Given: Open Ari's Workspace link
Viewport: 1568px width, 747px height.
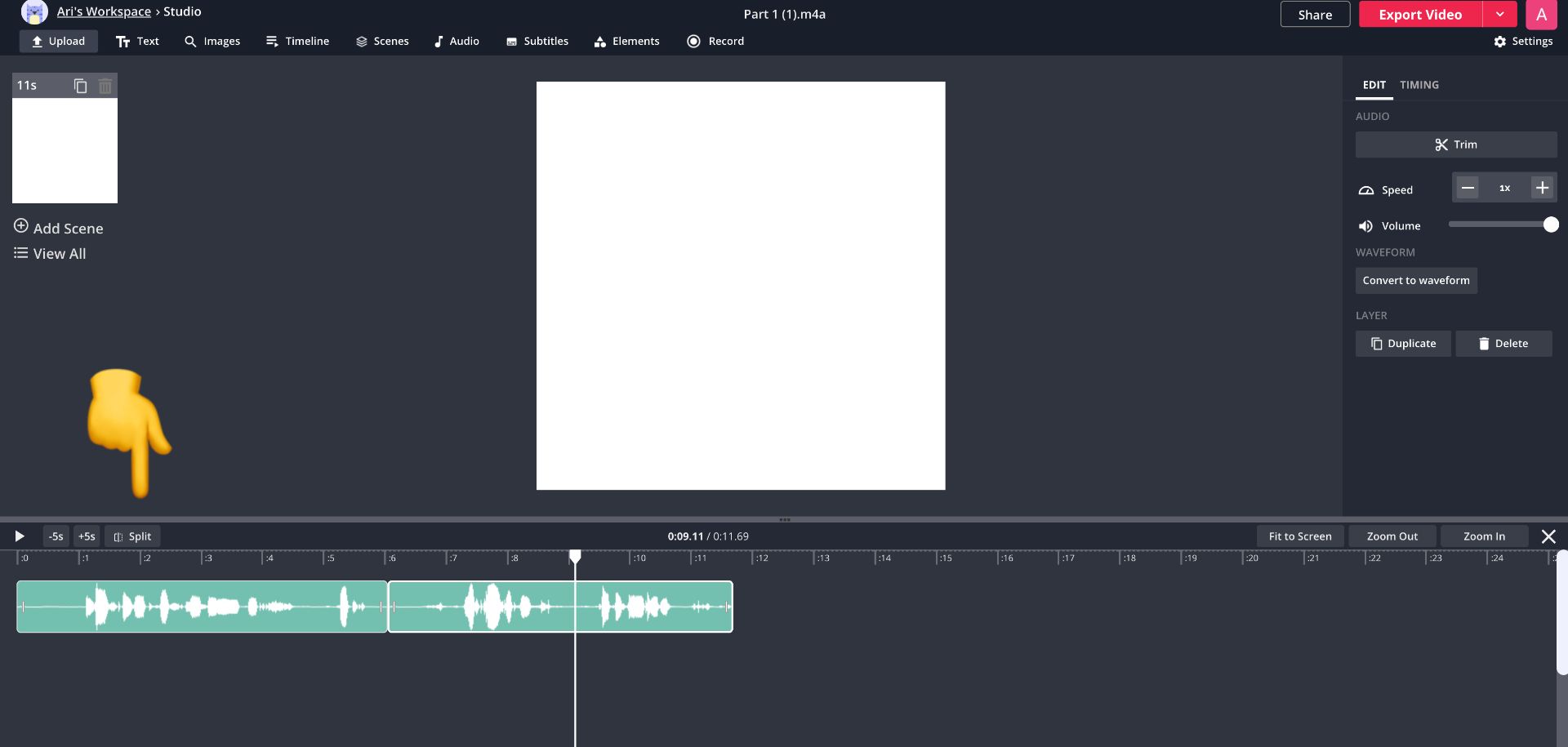Looking at the screenshot, I should coord(104,11).
